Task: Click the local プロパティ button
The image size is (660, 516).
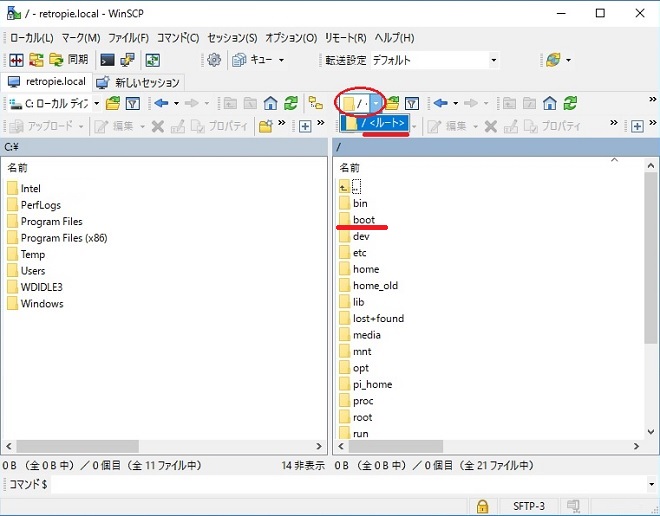Action: coord(219,126)
